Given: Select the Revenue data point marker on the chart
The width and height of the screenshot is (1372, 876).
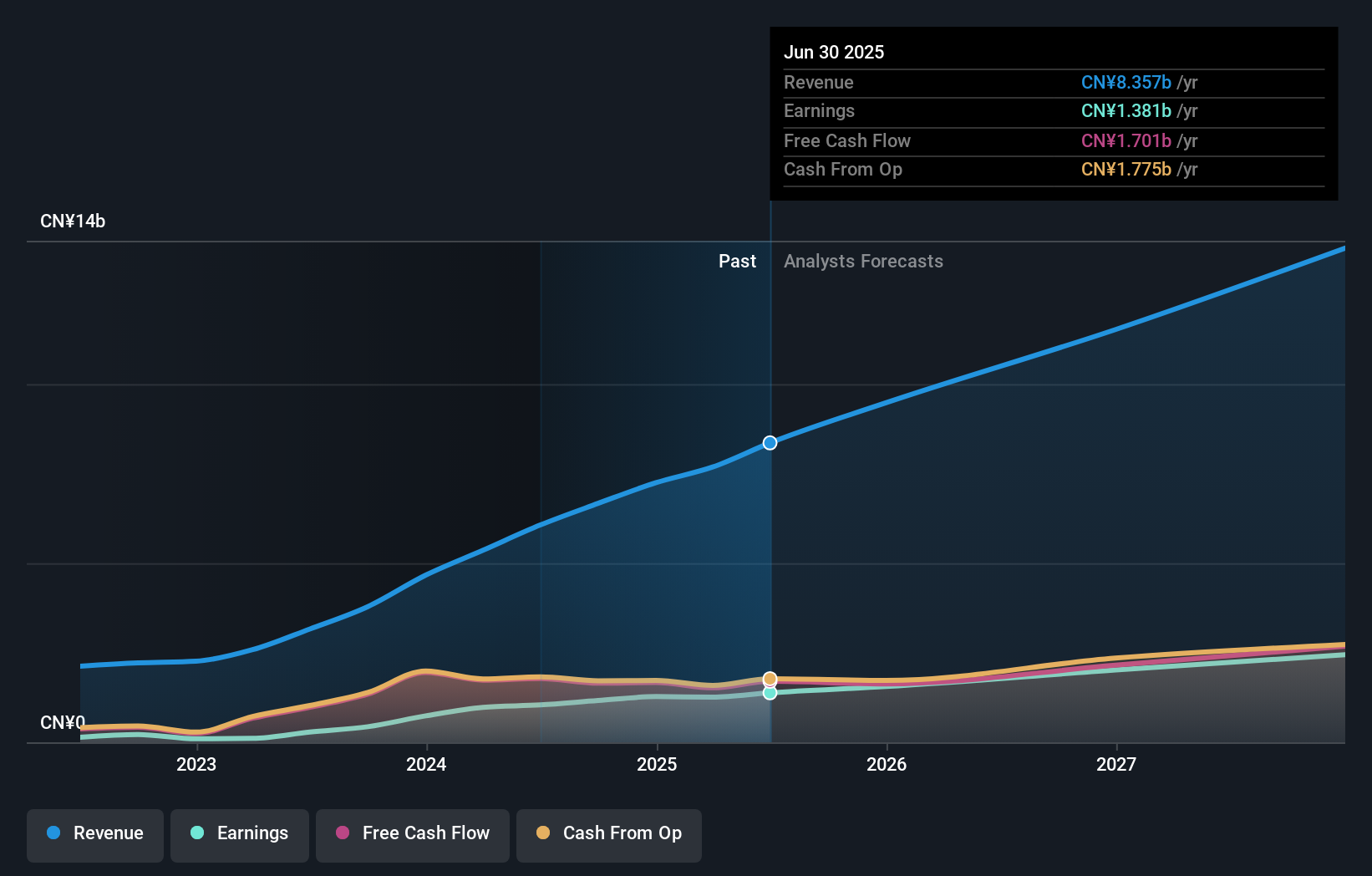Looking at the screenshot, I should pyautogui.click(x=770, y=443).
